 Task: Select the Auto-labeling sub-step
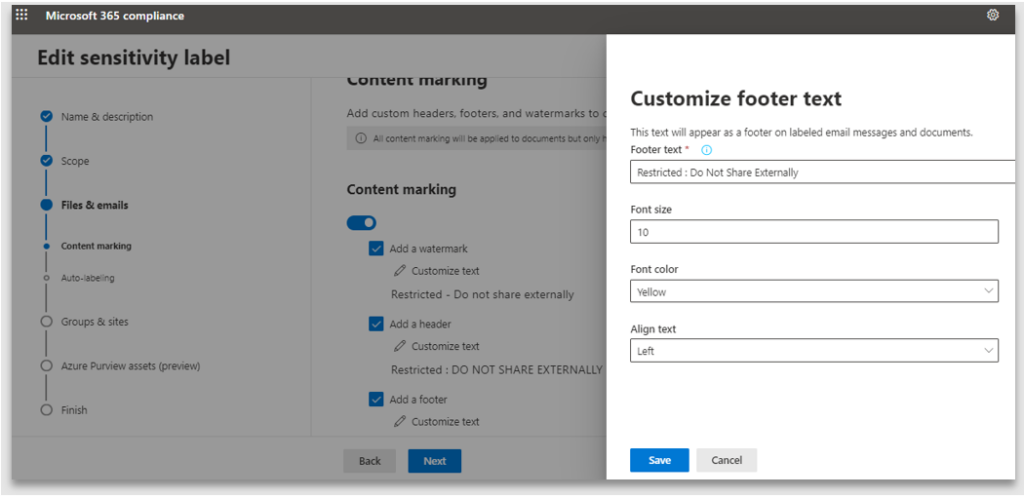[x=87, y=278]
